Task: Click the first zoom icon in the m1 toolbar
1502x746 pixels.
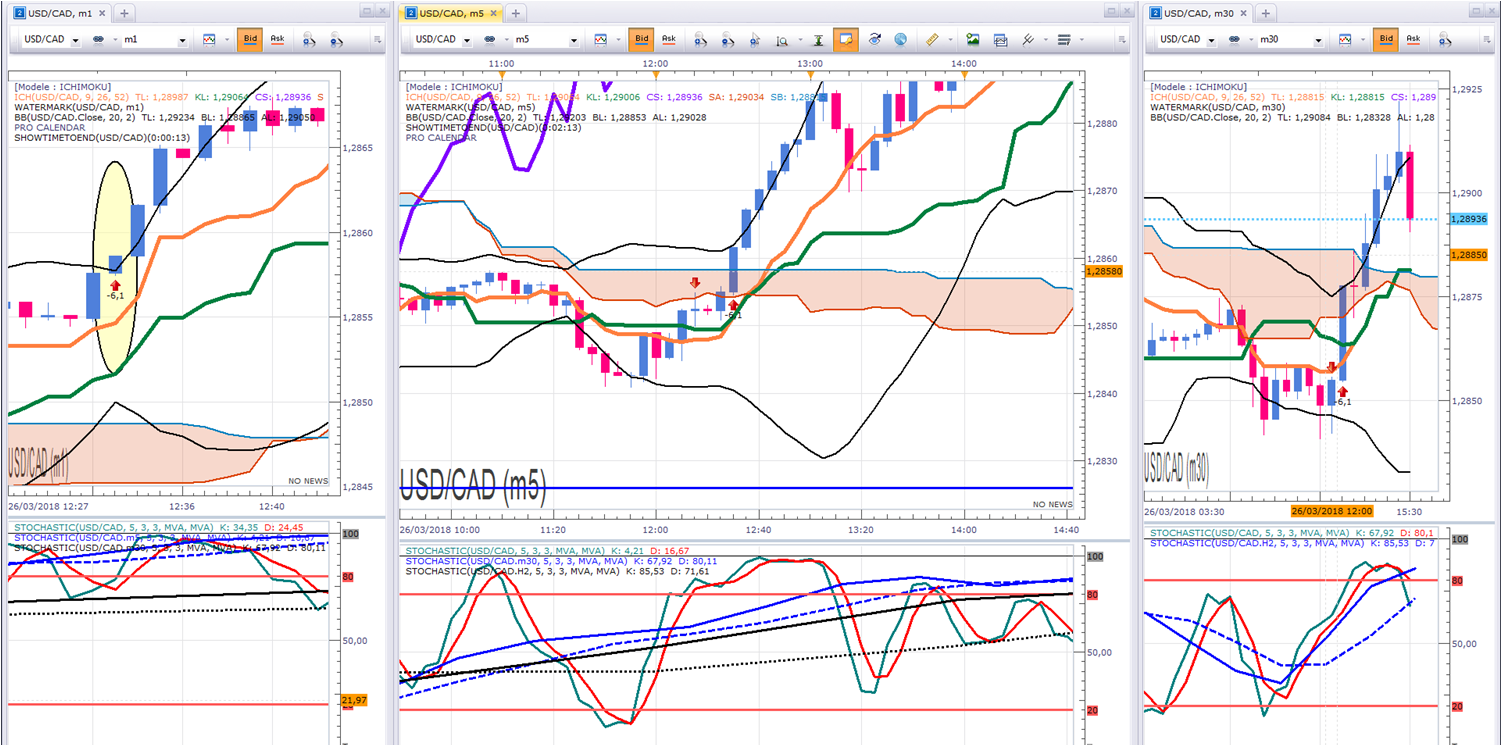Action: point(309,40)
